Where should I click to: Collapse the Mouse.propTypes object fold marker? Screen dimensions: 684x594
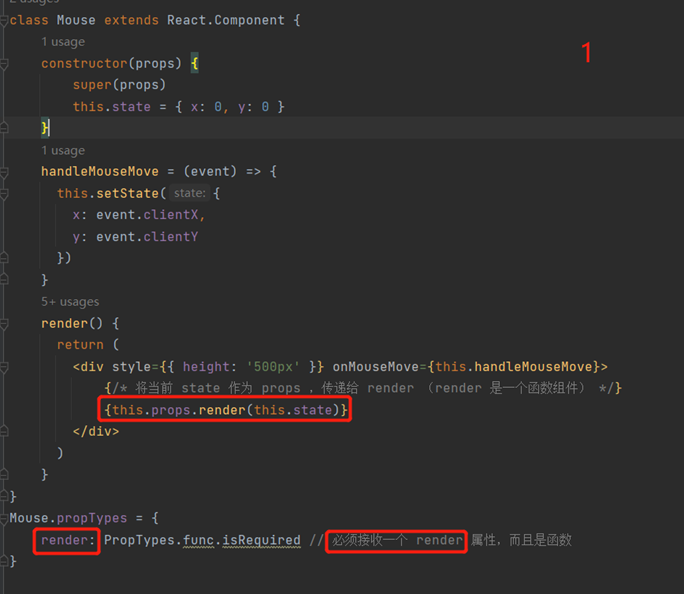4,519
